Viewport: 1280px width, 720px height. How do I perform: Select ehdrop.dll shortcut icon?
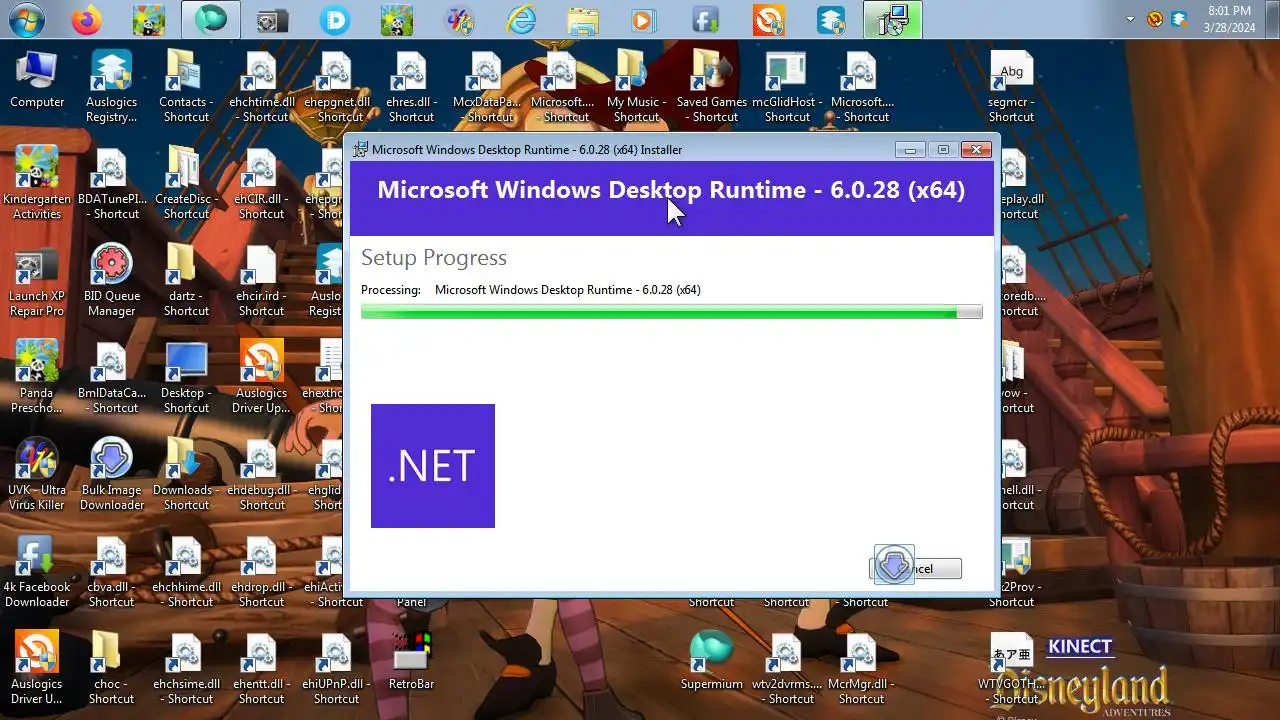click(262, 572)
